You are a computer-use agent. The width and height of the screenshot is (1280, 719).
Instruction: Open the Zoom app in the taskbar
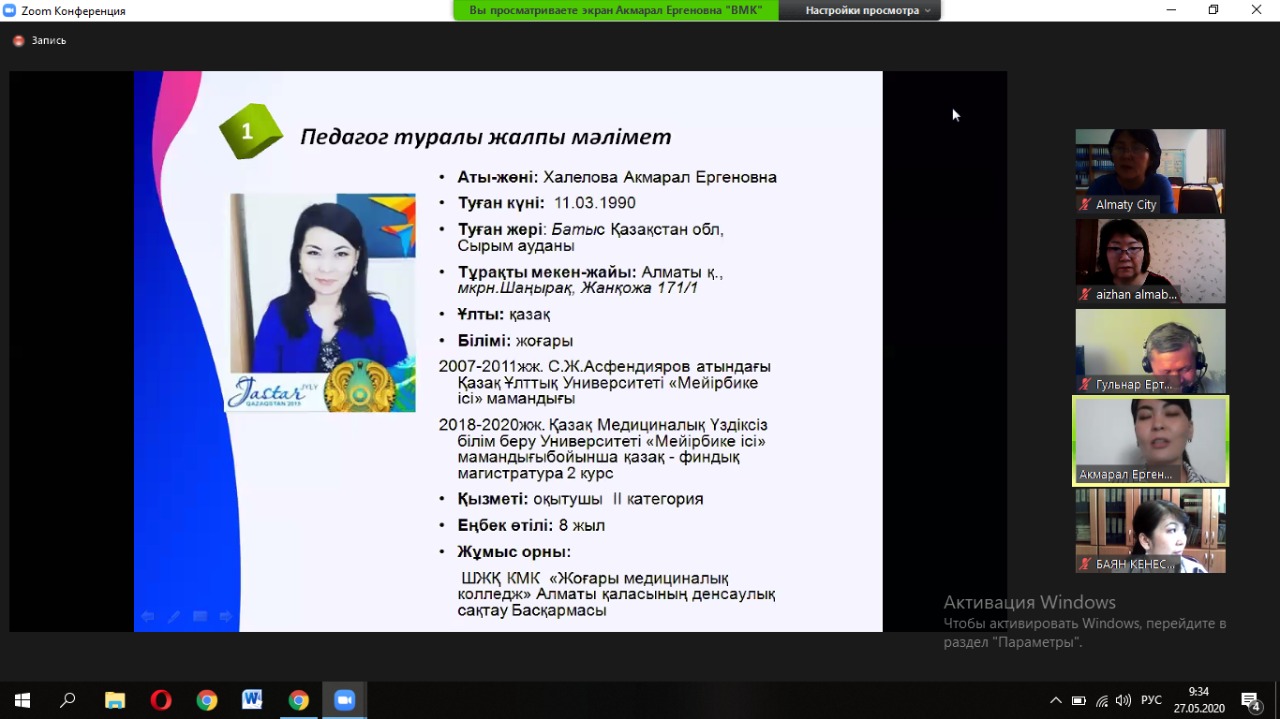click(x=345, y=700)
